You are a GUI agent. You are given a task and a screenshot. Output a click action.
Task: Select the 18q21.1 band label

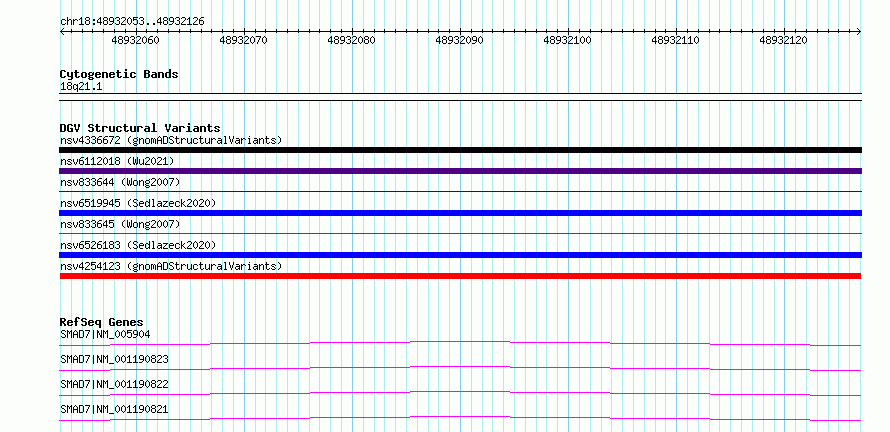click(81, 87)
